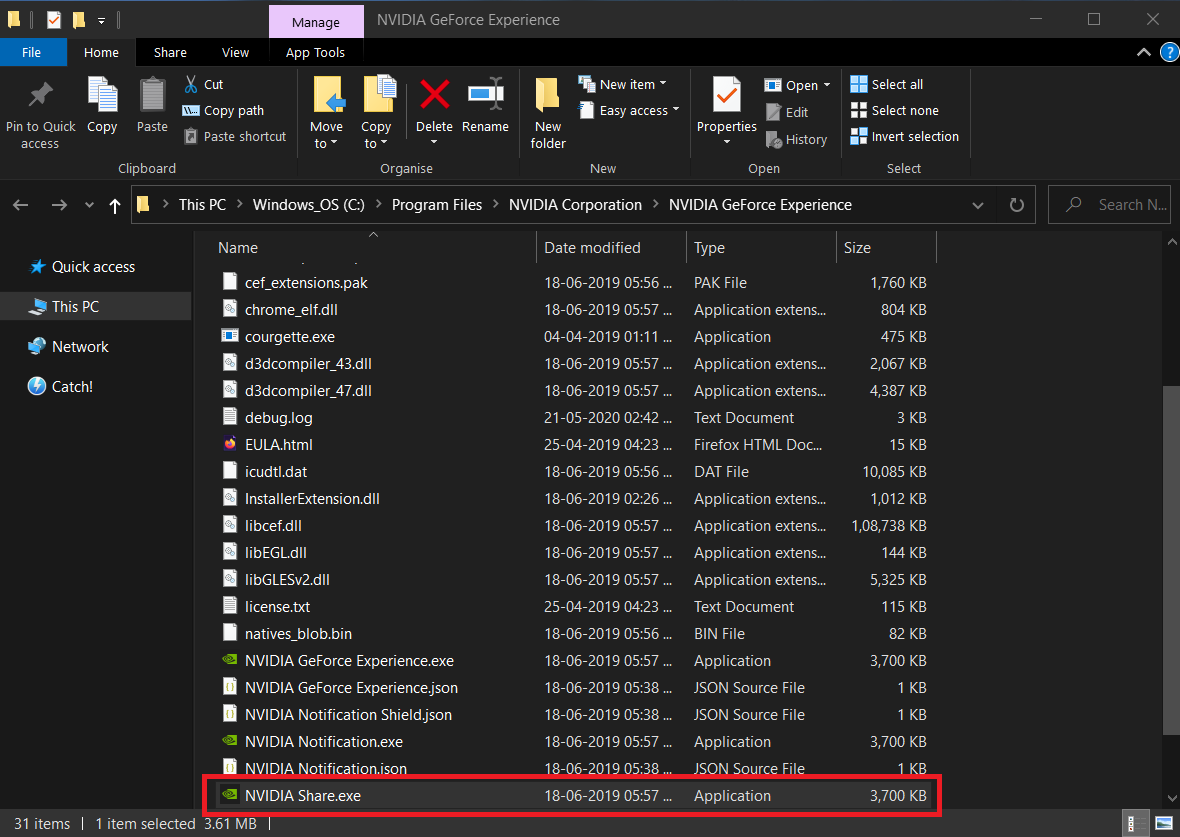Collapse the ribbon with the chevron

pos(1144,52)
